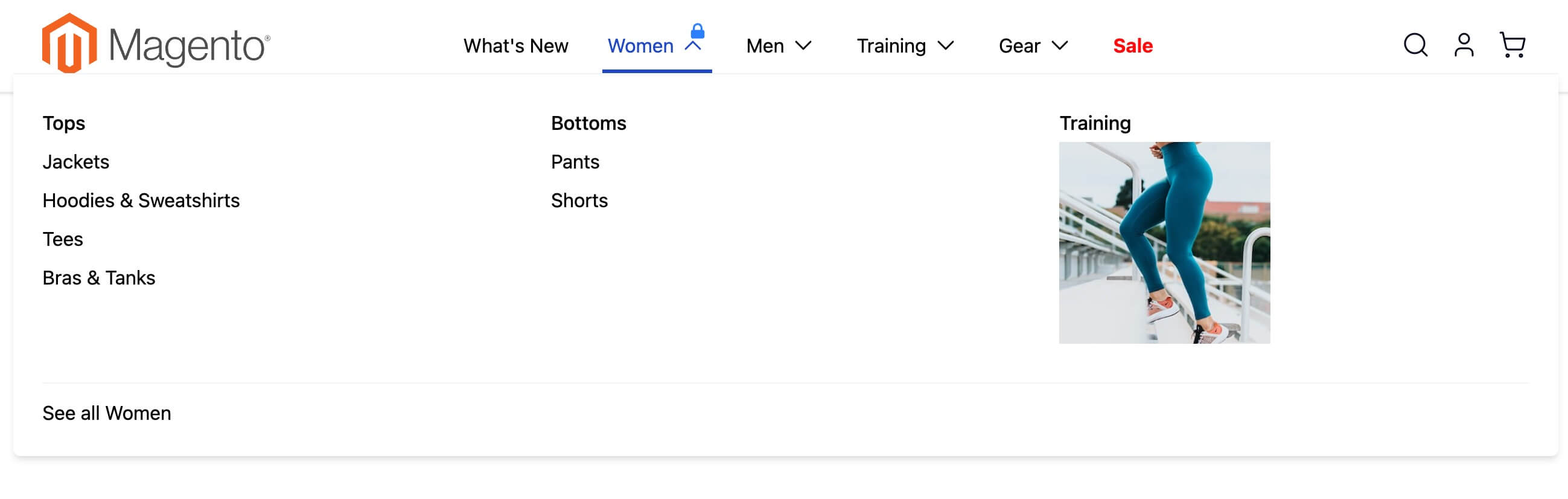Open the shopping cart icon
The image size is (1568, 499).
1512,45
